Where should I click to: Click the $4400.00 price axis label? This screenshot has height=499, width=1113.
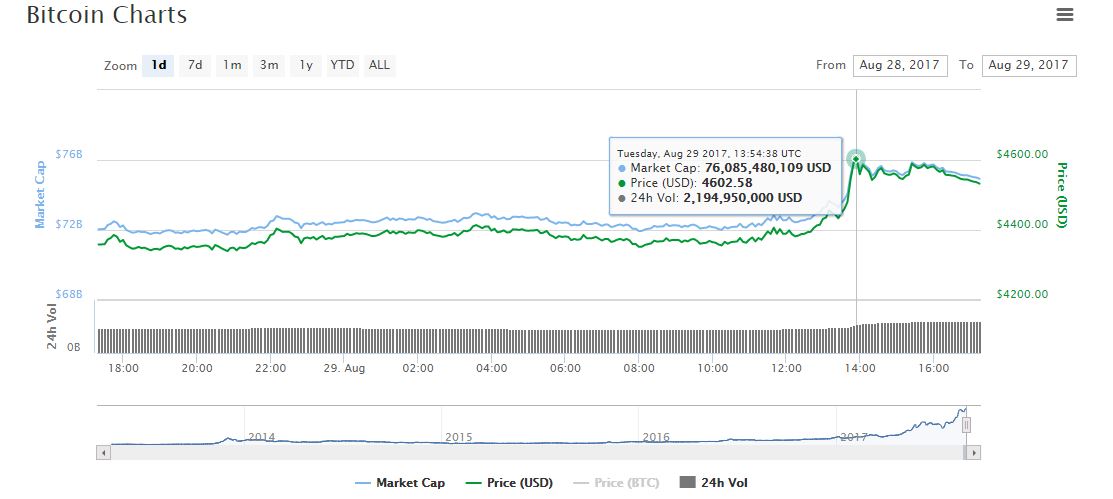click(1022, 224)
